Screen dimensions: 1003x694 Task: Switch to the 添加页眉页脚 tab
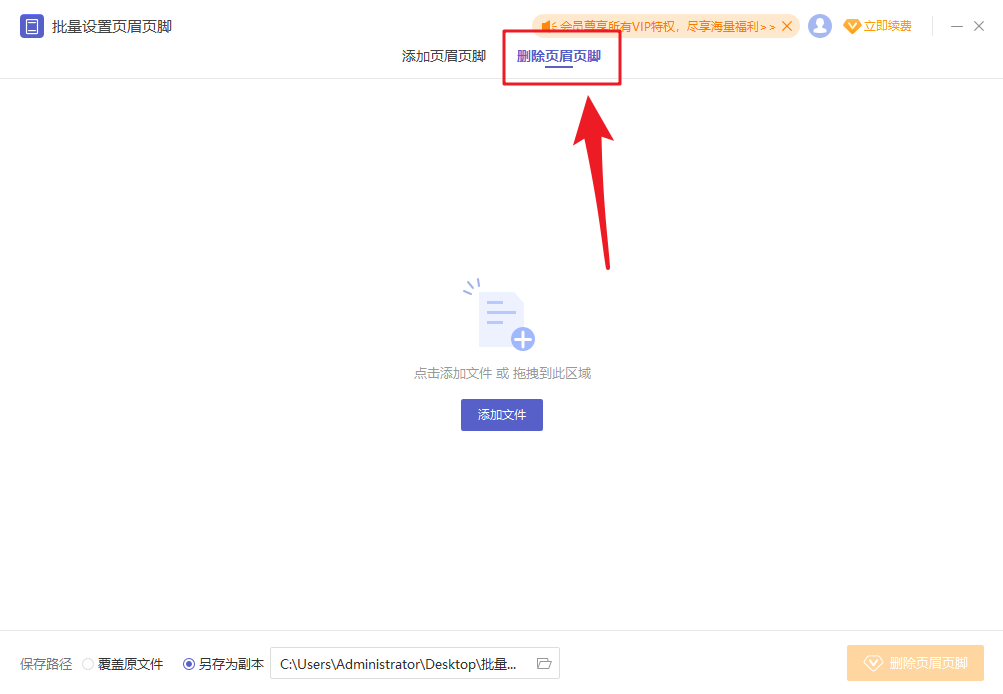coord(443,56)
